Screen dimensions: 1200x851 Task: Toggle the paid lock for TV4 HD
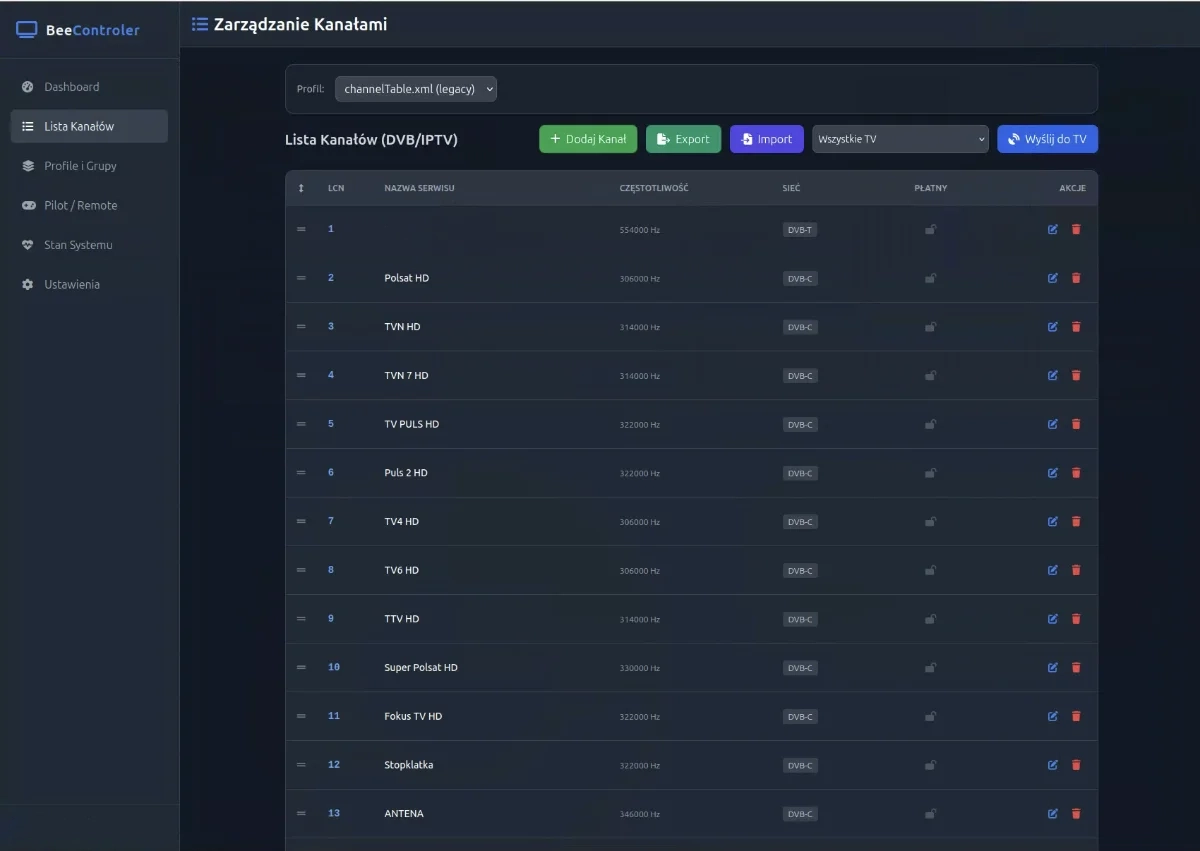point(930,521)
